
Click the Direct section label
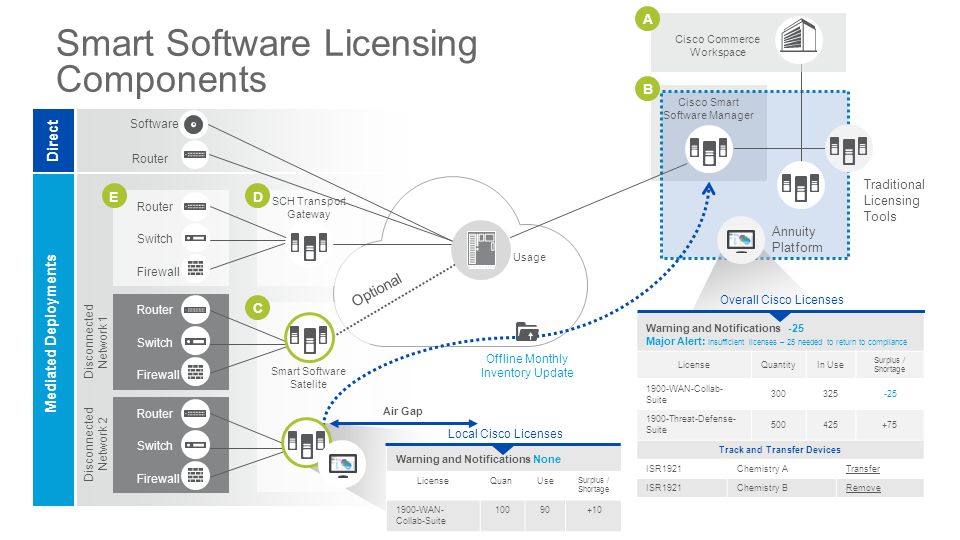click(x=53, y=140)
